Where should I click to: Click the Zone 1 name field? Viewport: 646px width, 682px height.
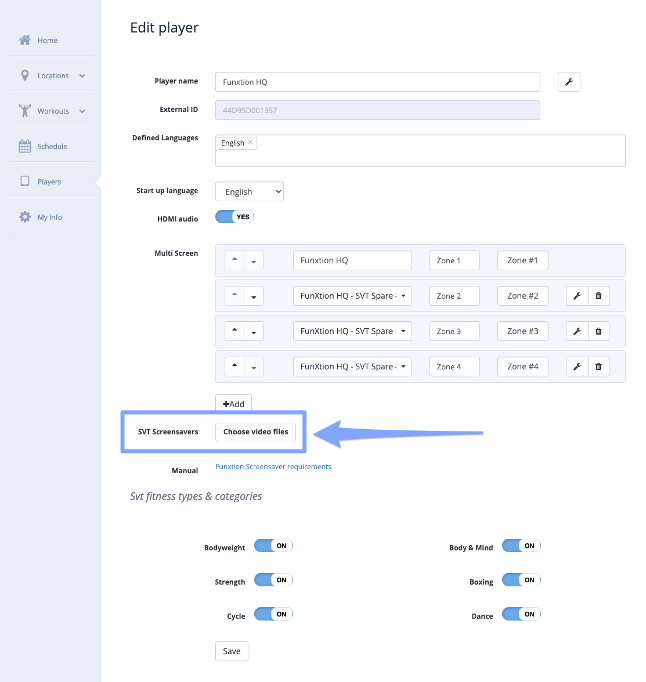point(454,260)
